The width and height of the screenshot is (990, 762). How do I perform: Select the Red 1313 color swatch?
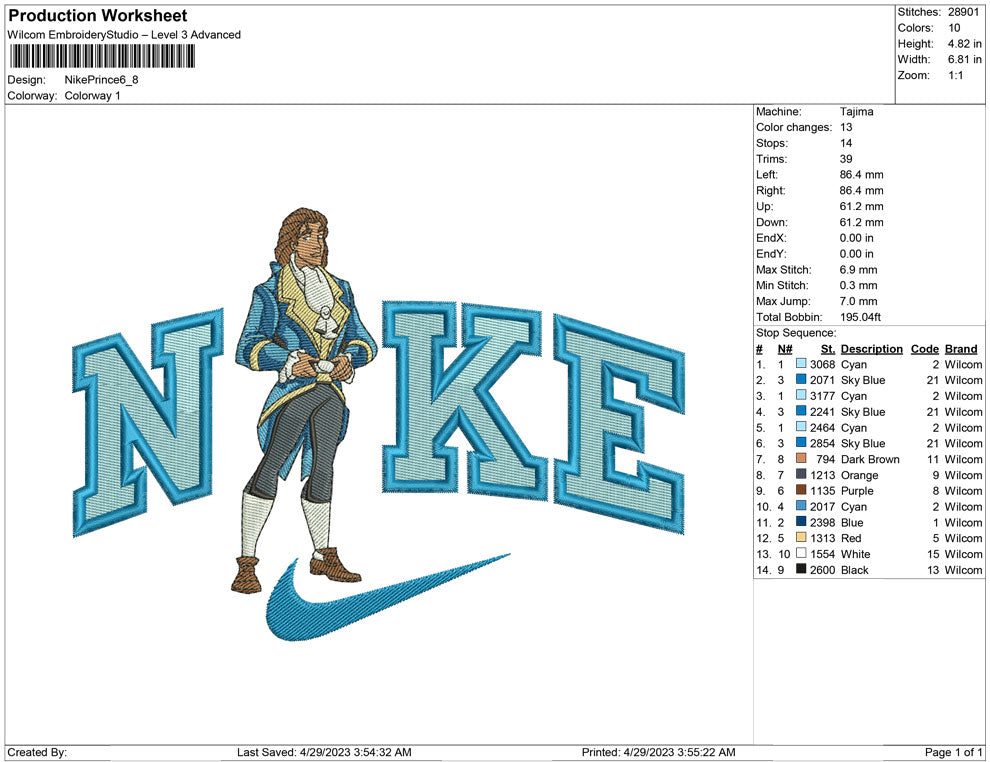pyautogui.click(x=801, y=538)
